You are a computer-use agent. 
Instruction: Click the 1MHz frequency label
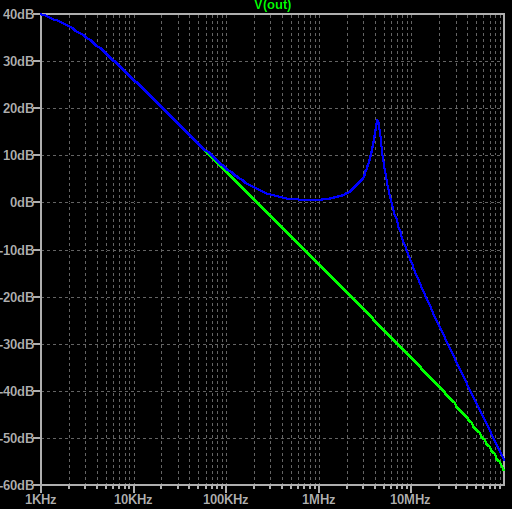coord(318,499)
